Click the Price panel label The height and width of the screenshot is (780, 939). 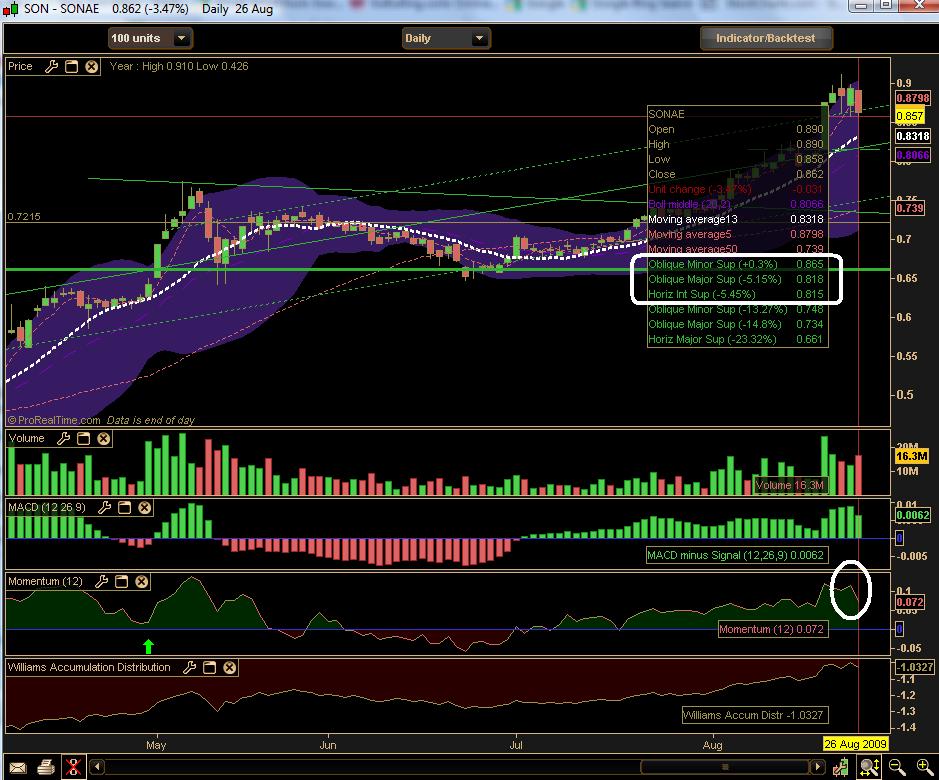click(x=20, y=66)
